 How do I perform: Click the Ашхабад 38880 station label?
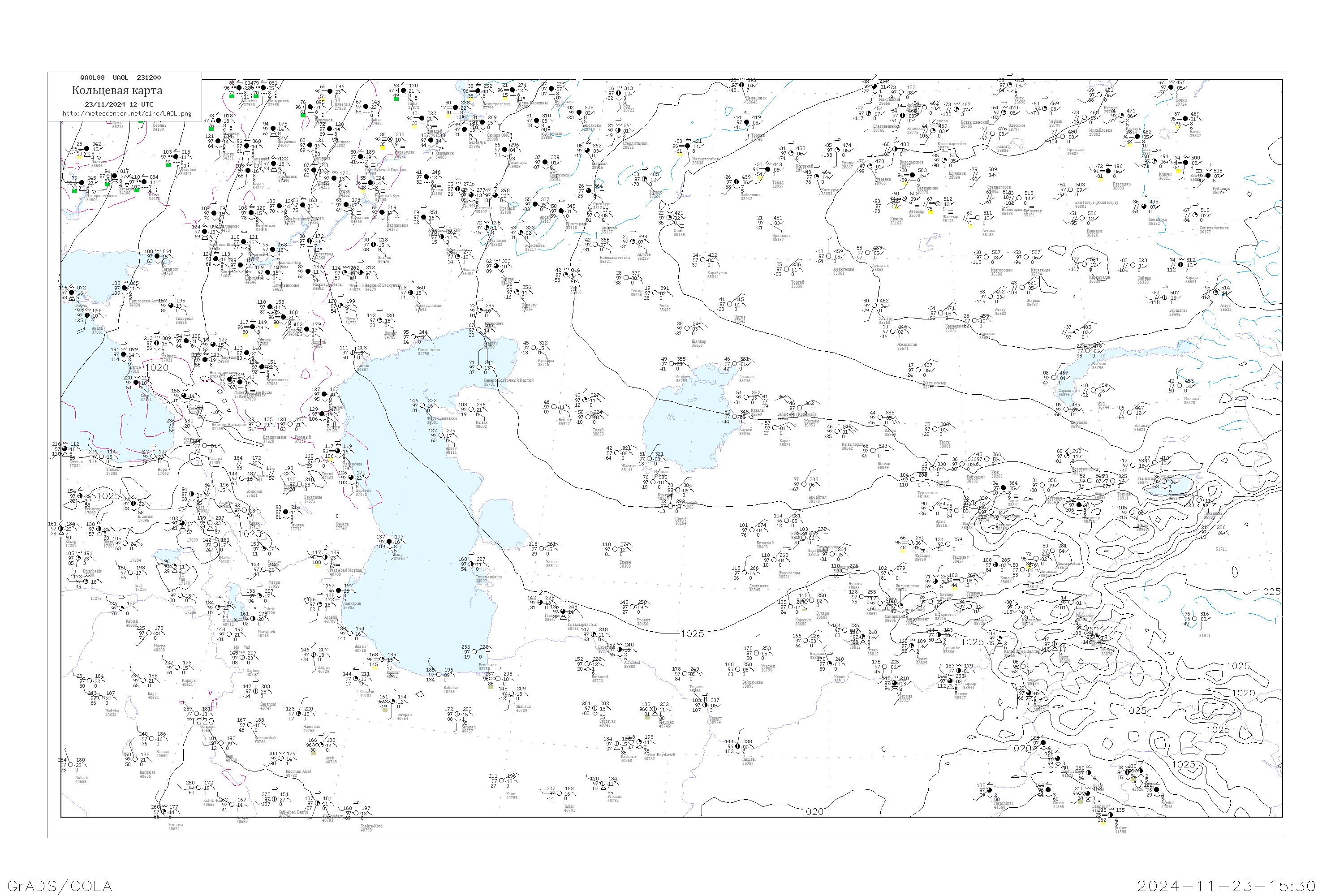tap(632, 664)
